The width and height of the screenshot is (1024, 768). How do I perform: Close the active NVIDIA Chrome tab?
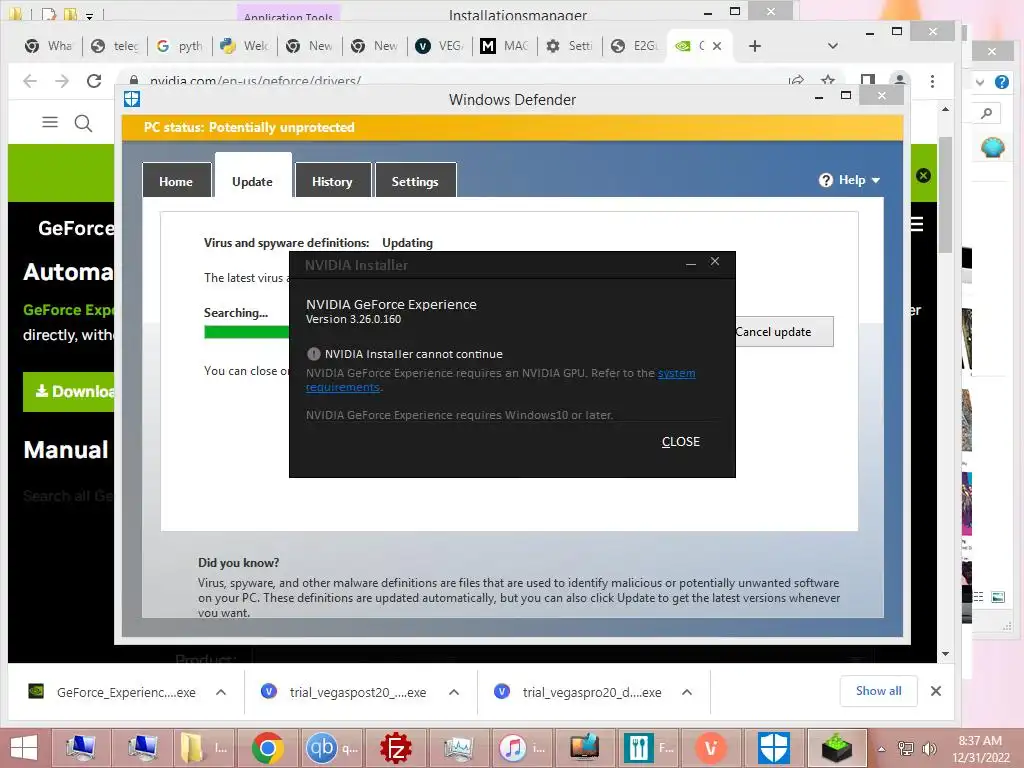click(x=717, y=46)
